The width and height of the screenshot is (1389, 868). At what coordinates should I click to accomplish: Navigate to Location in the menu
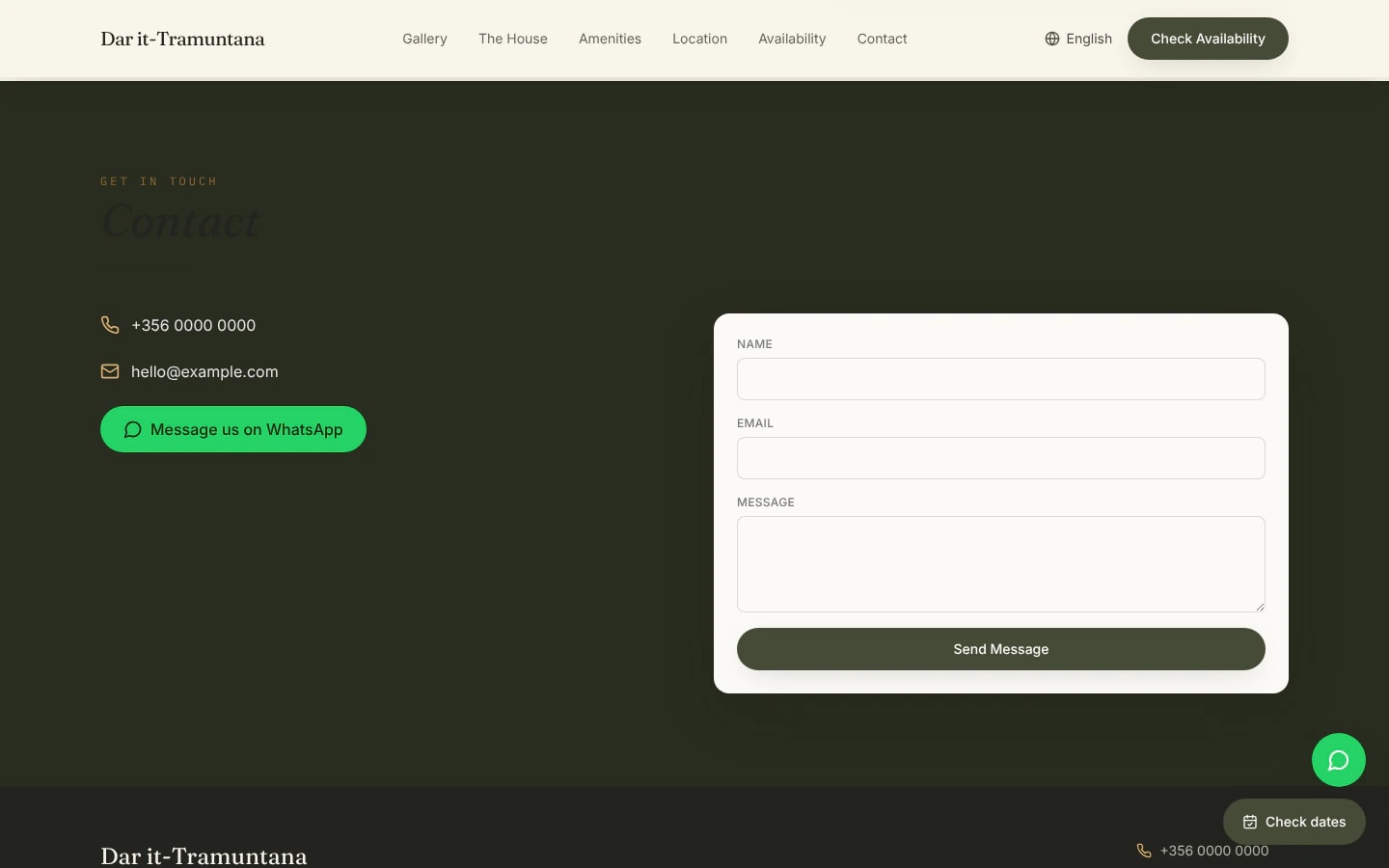click(699, 39)
